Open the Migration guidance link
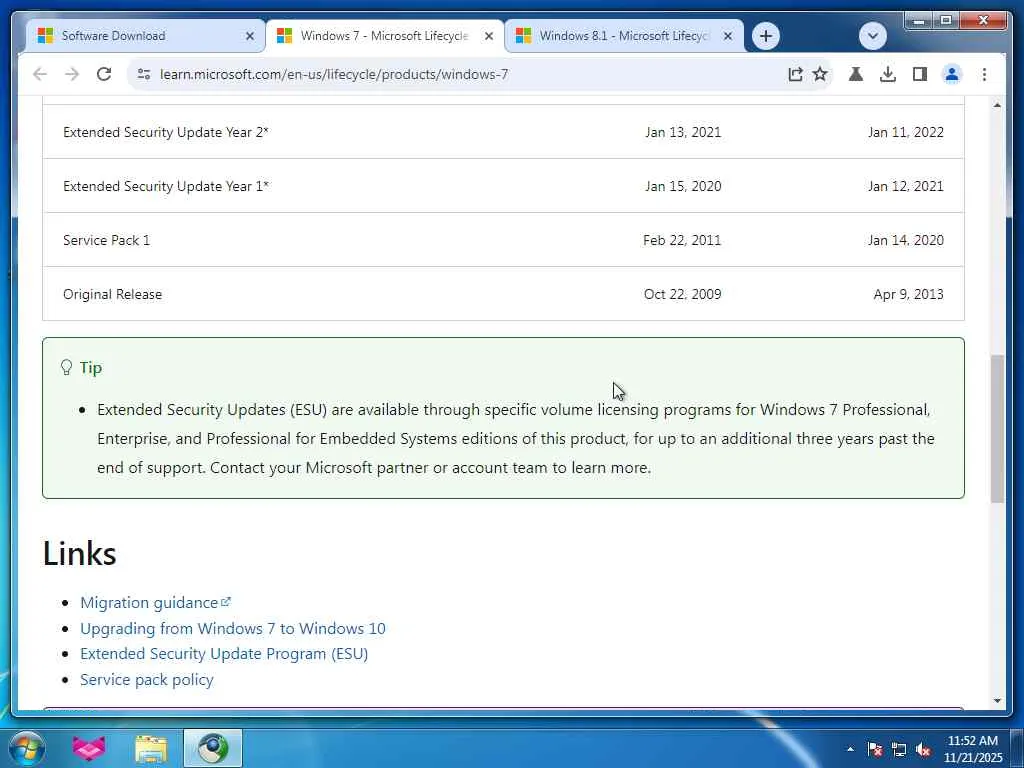This screenshot has height=768, width=1024. (155, 602)
